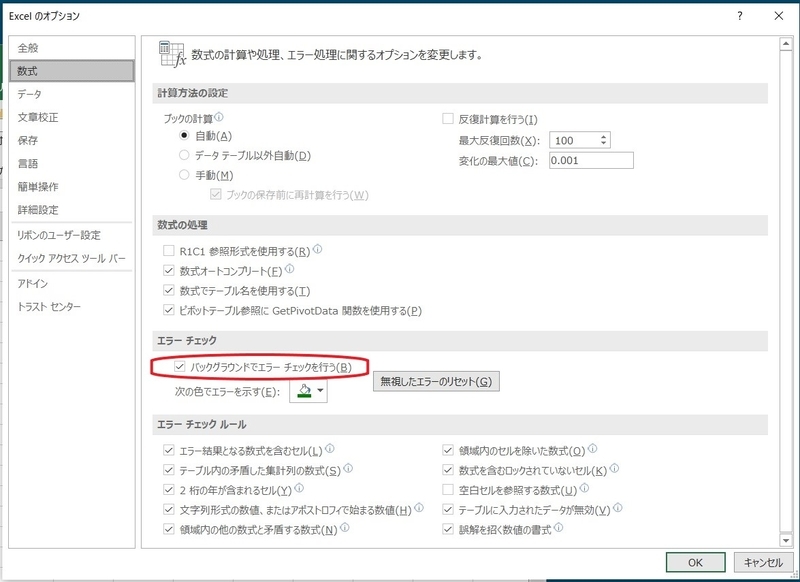This screenshot has height=582, width=800.
Task: Open 簡単操作 options category
Action: 71,187
